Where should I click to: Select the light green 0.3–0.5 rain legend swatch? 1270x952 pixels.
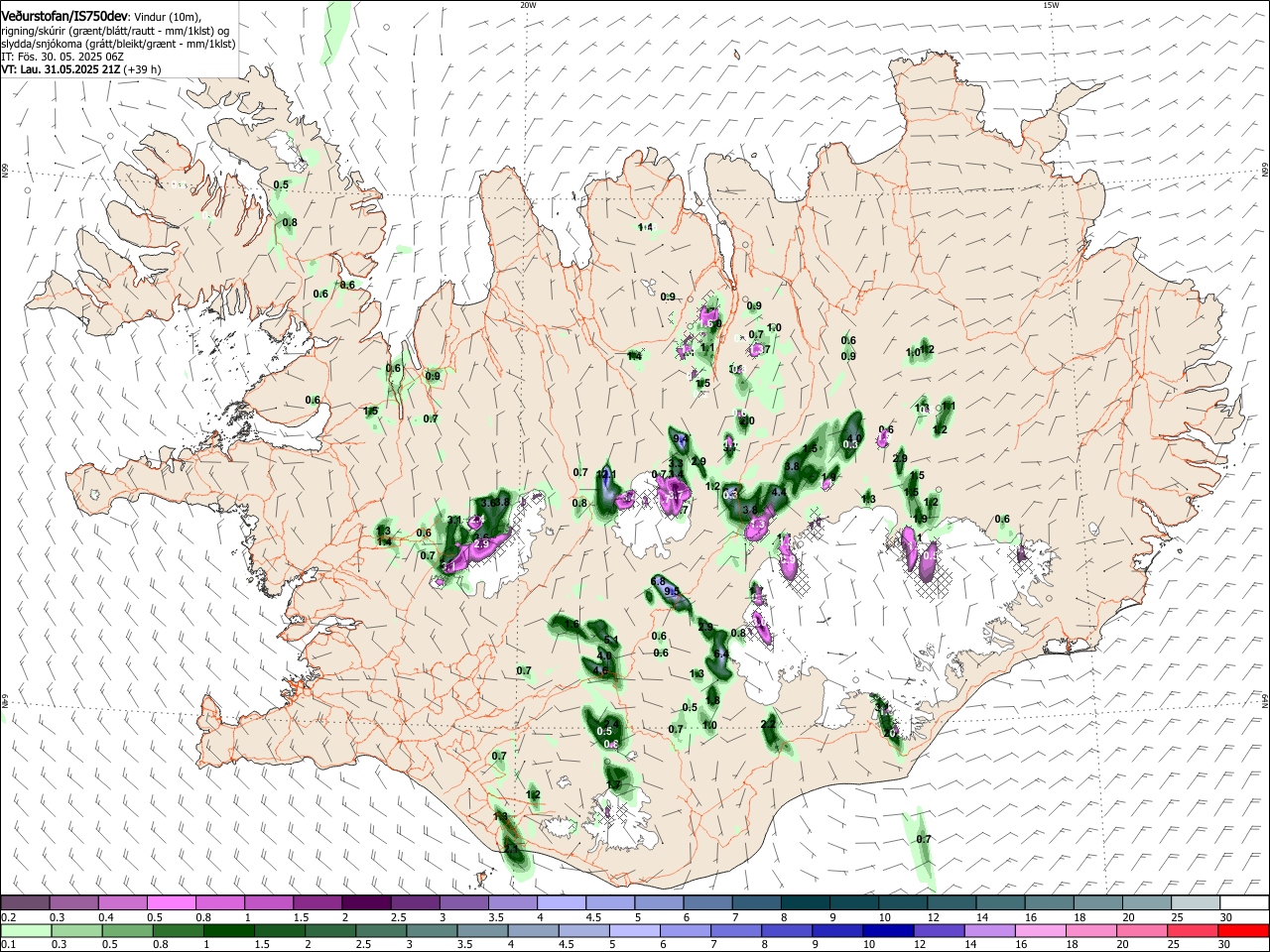click(74, 931)
